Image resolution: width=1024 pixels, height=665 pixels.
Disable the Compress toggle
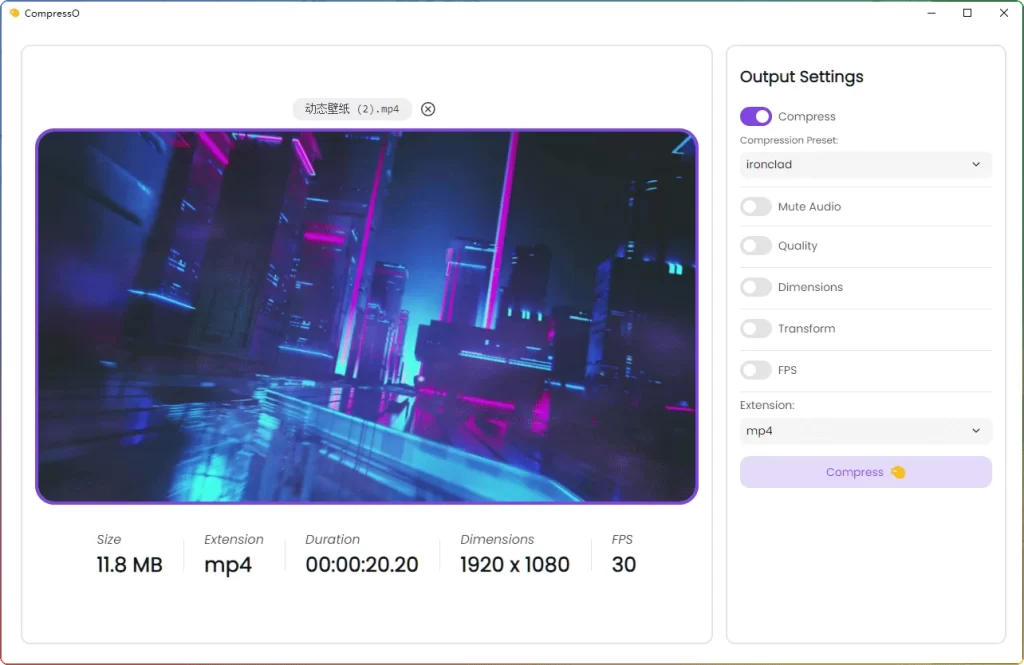[756, 117]
